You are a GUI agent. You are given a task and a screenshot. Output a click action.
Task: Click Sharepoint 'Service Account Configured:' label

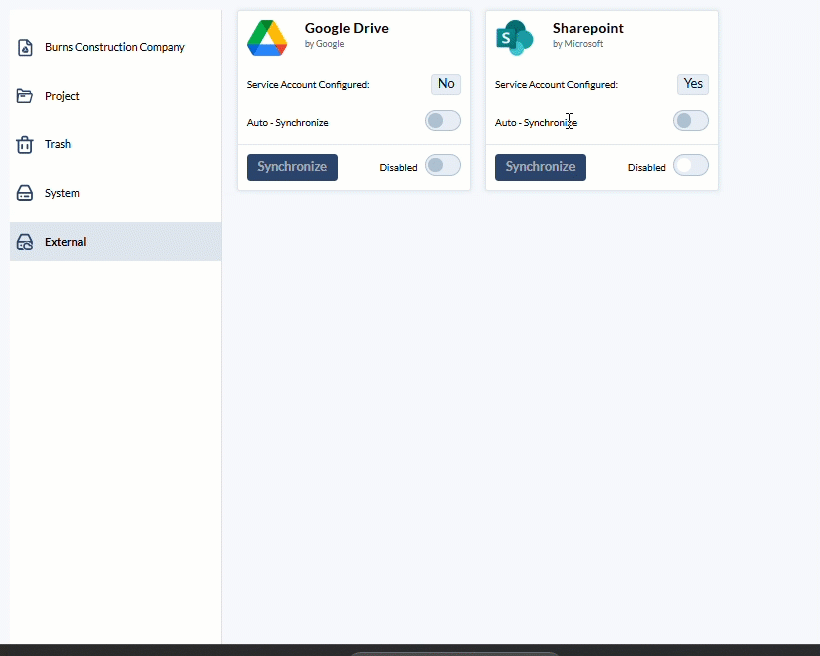[556, 85]
